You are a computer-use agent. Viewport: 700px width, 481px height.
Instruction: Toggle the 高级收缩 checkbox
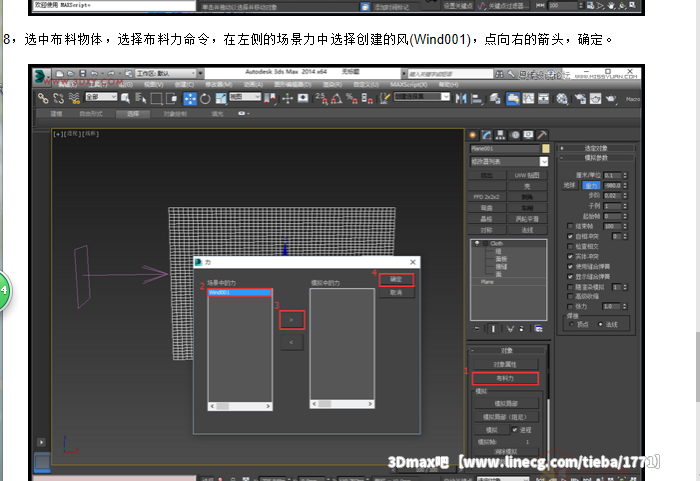click(x=570, y=296)
